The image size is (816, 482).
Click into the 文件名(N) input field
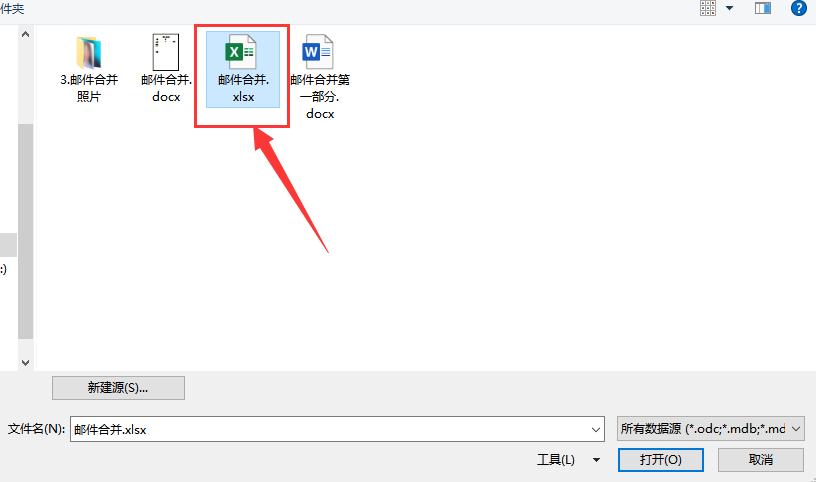[x=337, y=429]
